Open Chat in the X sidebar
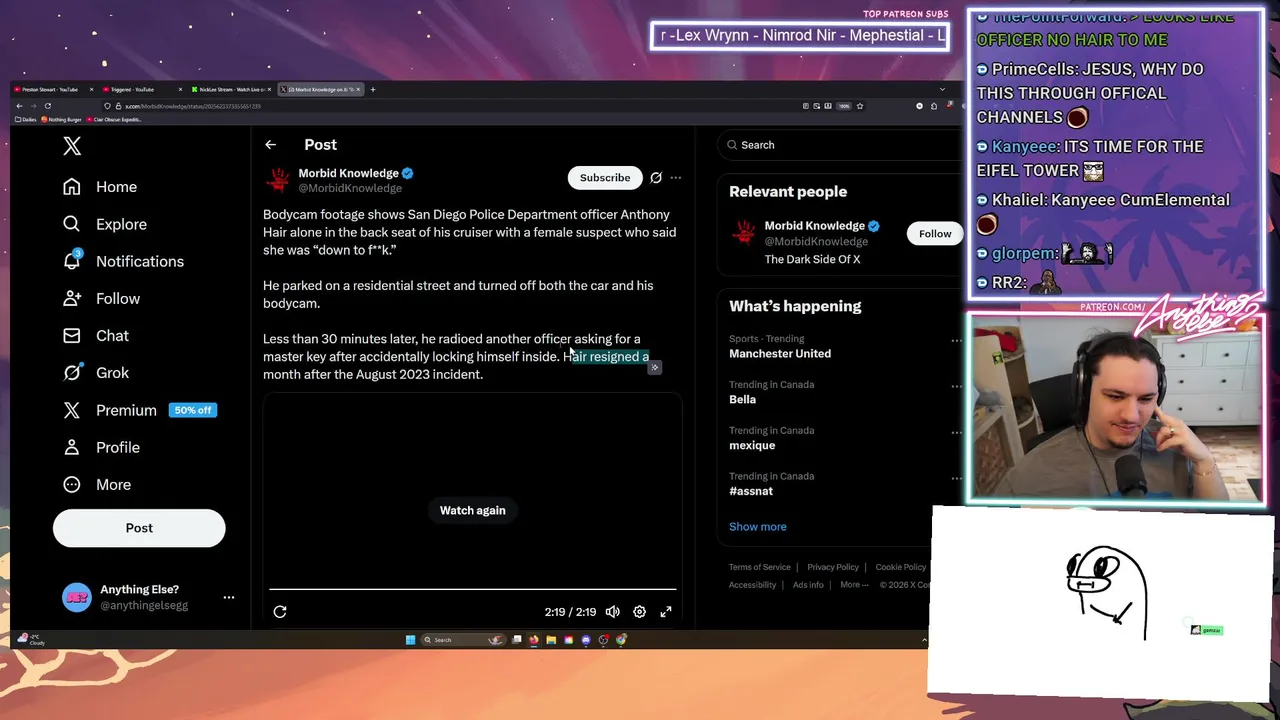This screenshot has height=720, width=1280. click(x=96, y=335)
